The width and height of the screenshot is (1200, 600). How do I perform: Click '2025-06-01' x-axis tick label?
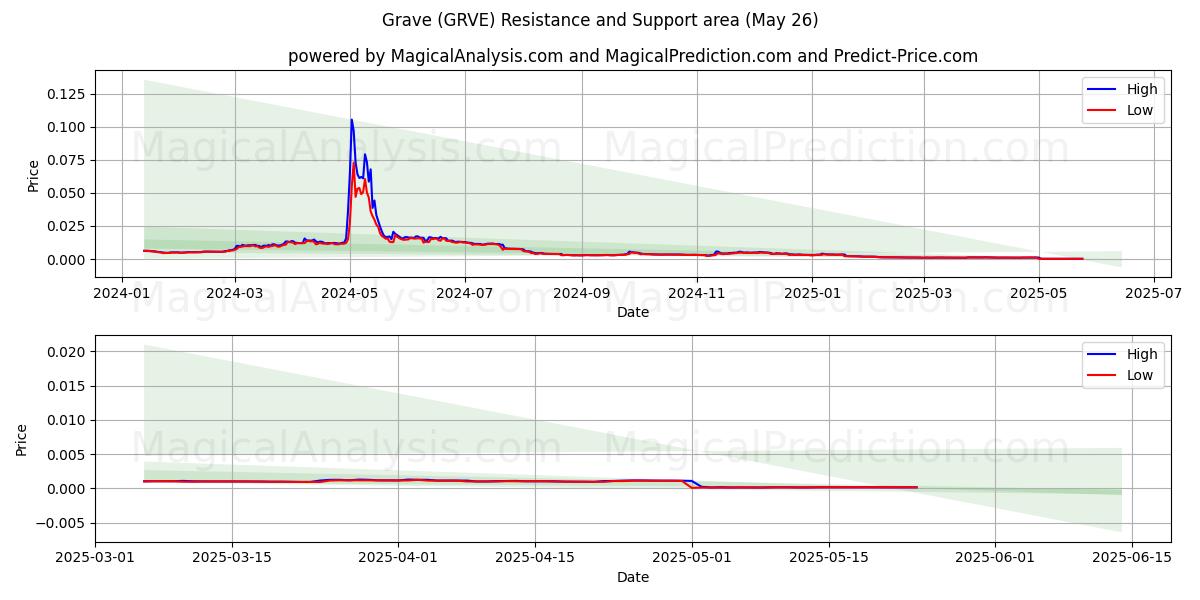click(x=995, y=559)
